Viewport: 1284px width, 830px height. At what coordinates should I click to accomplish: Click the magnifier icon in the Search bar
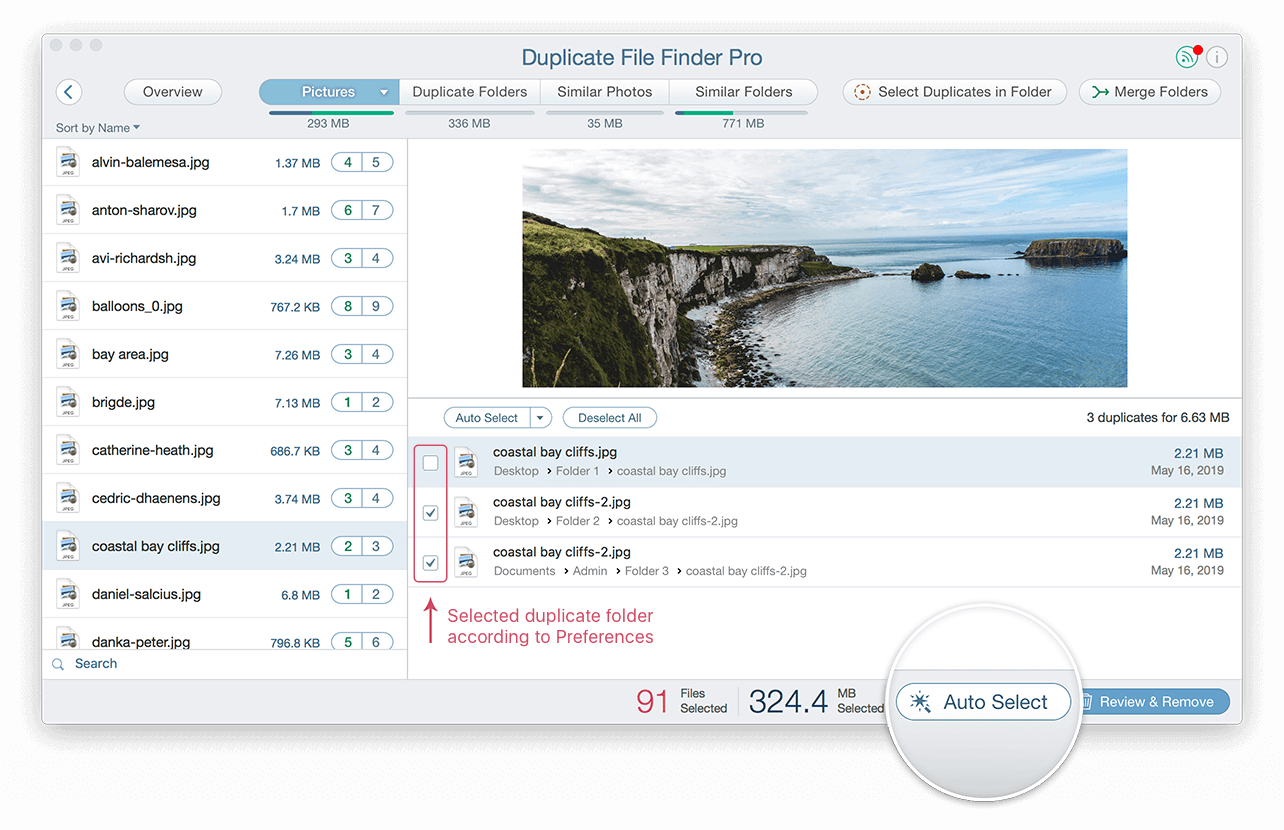pos(57,663)
